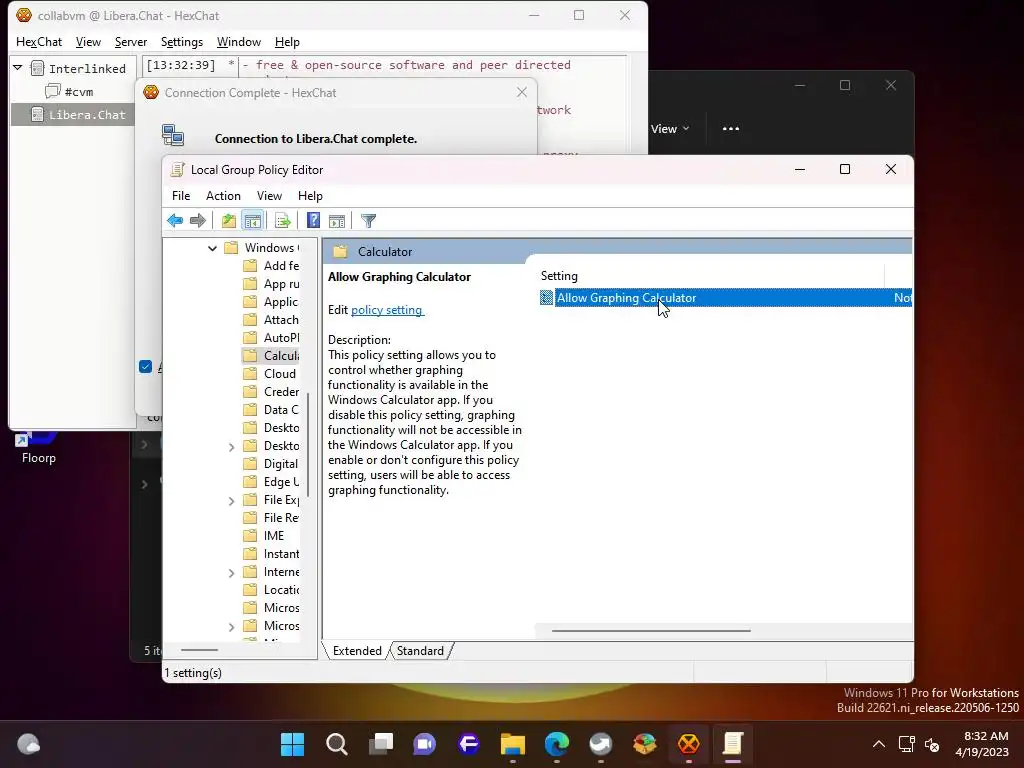
Task: Expand the second Deskto folder node
Action: 231,447
